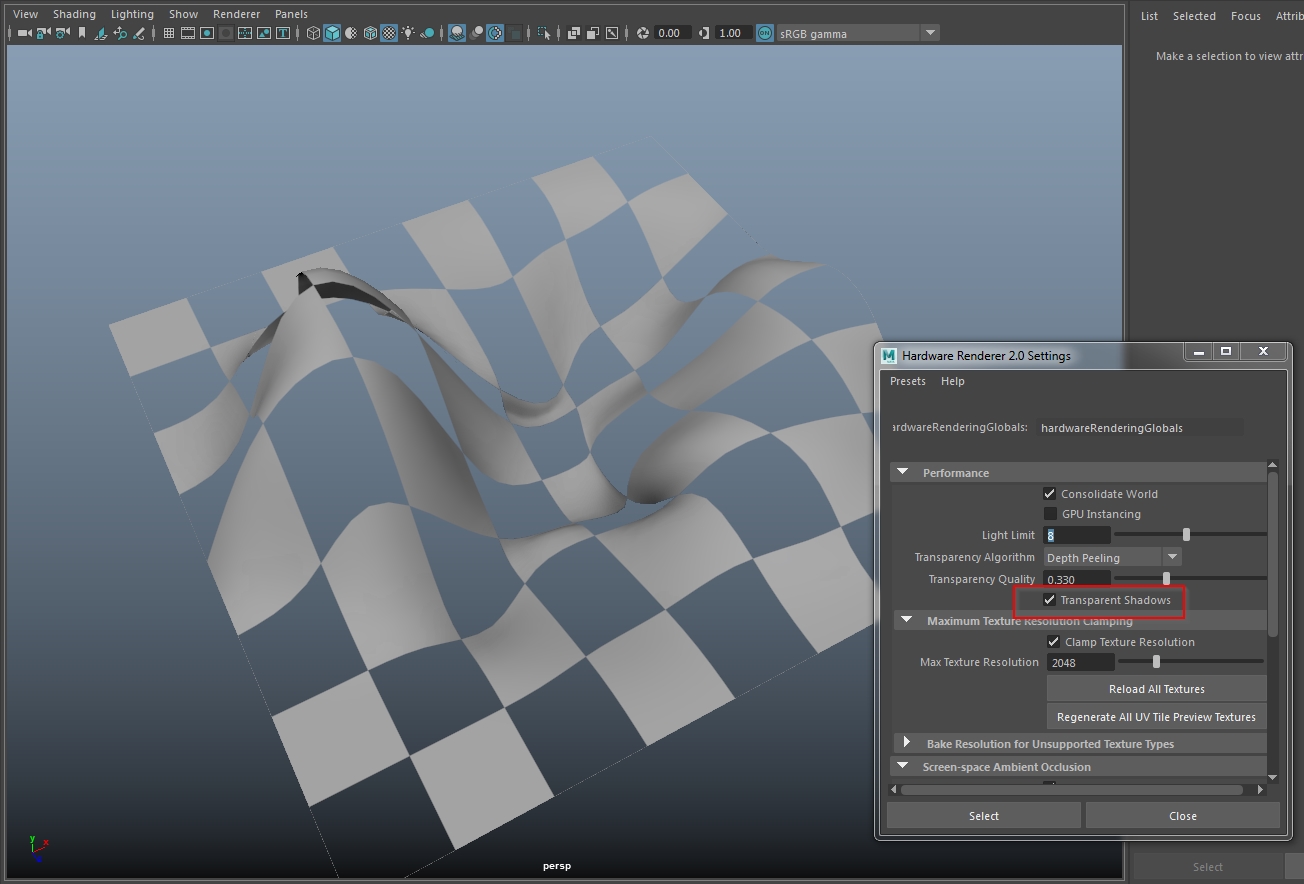Toggle the Shadows icon in viewport toolbar

[x=427, y=33]
